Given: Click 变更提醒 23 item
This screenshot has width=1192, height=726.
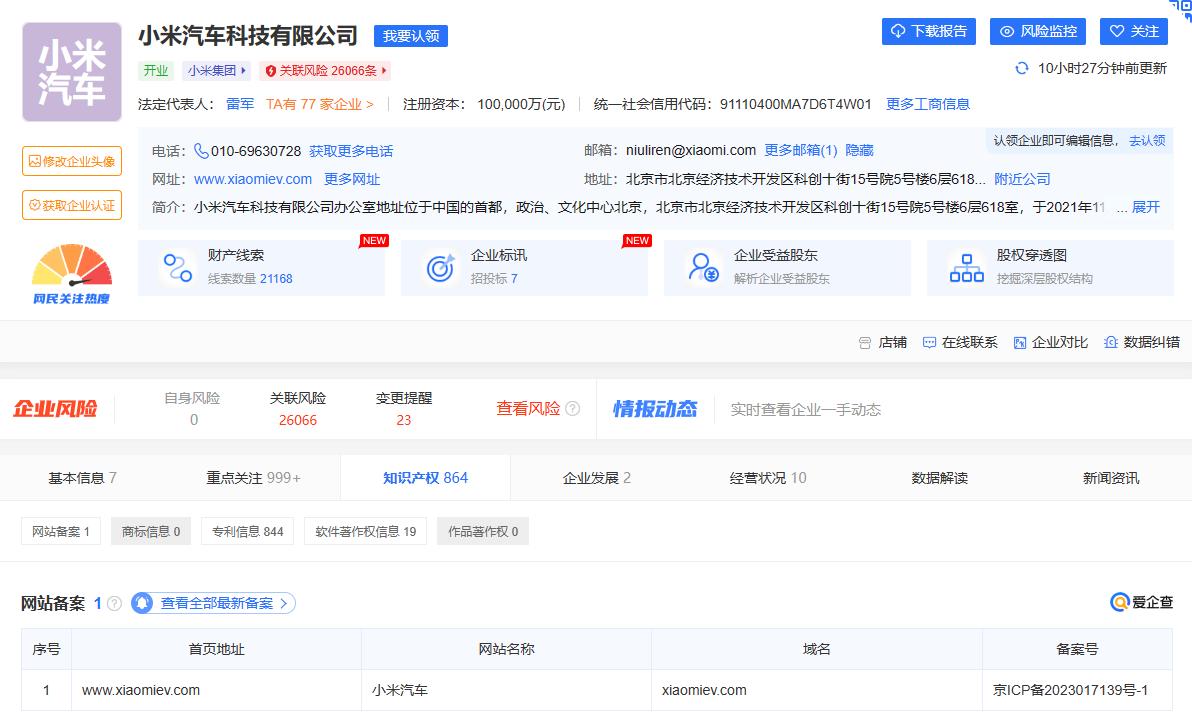Looking at the screenshot, I should pyautogui.click(x=404, y=409).
